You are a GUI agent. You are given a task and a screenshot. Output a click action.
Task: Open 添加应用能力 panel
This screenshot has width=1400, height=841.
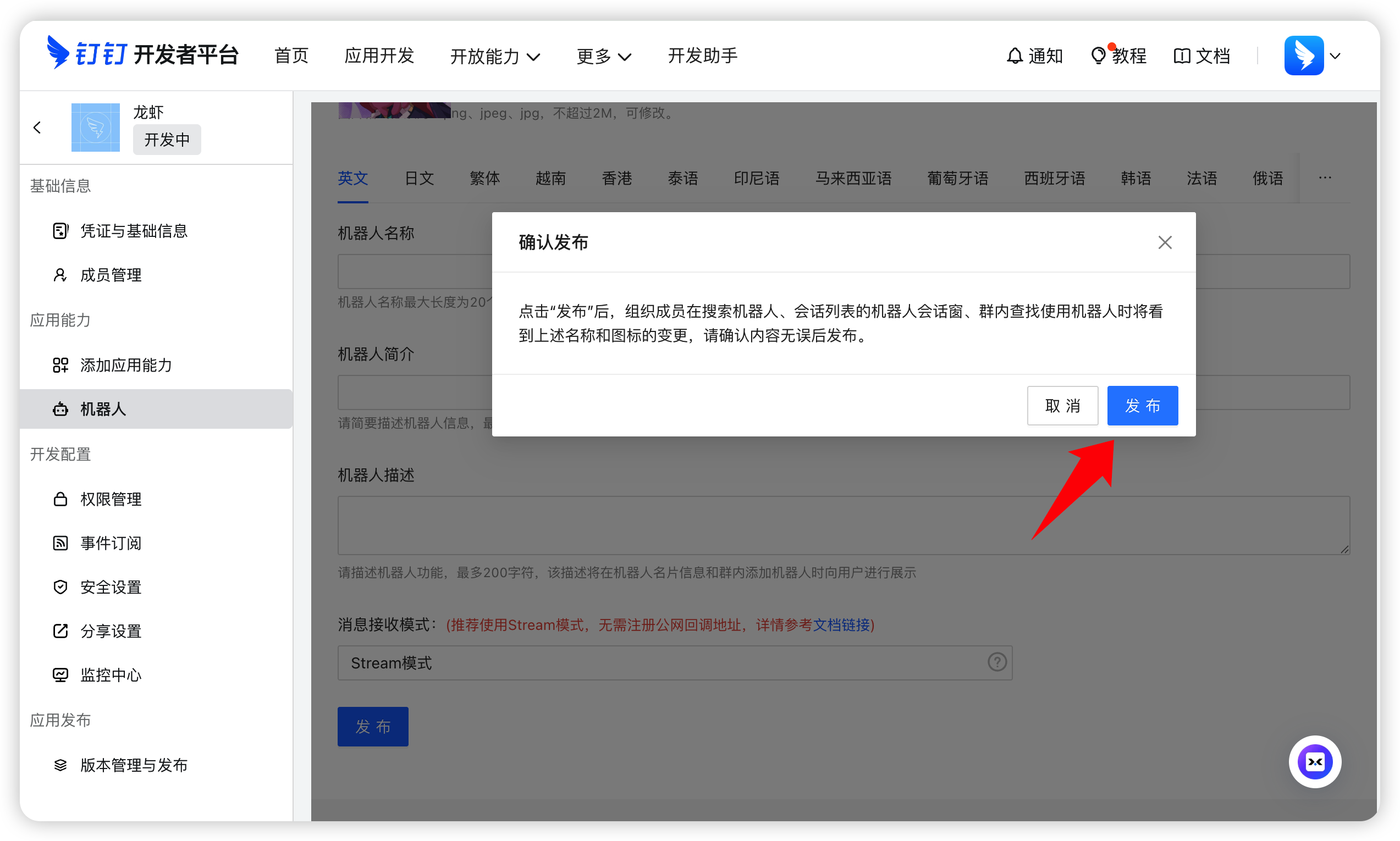click(126, 365)
